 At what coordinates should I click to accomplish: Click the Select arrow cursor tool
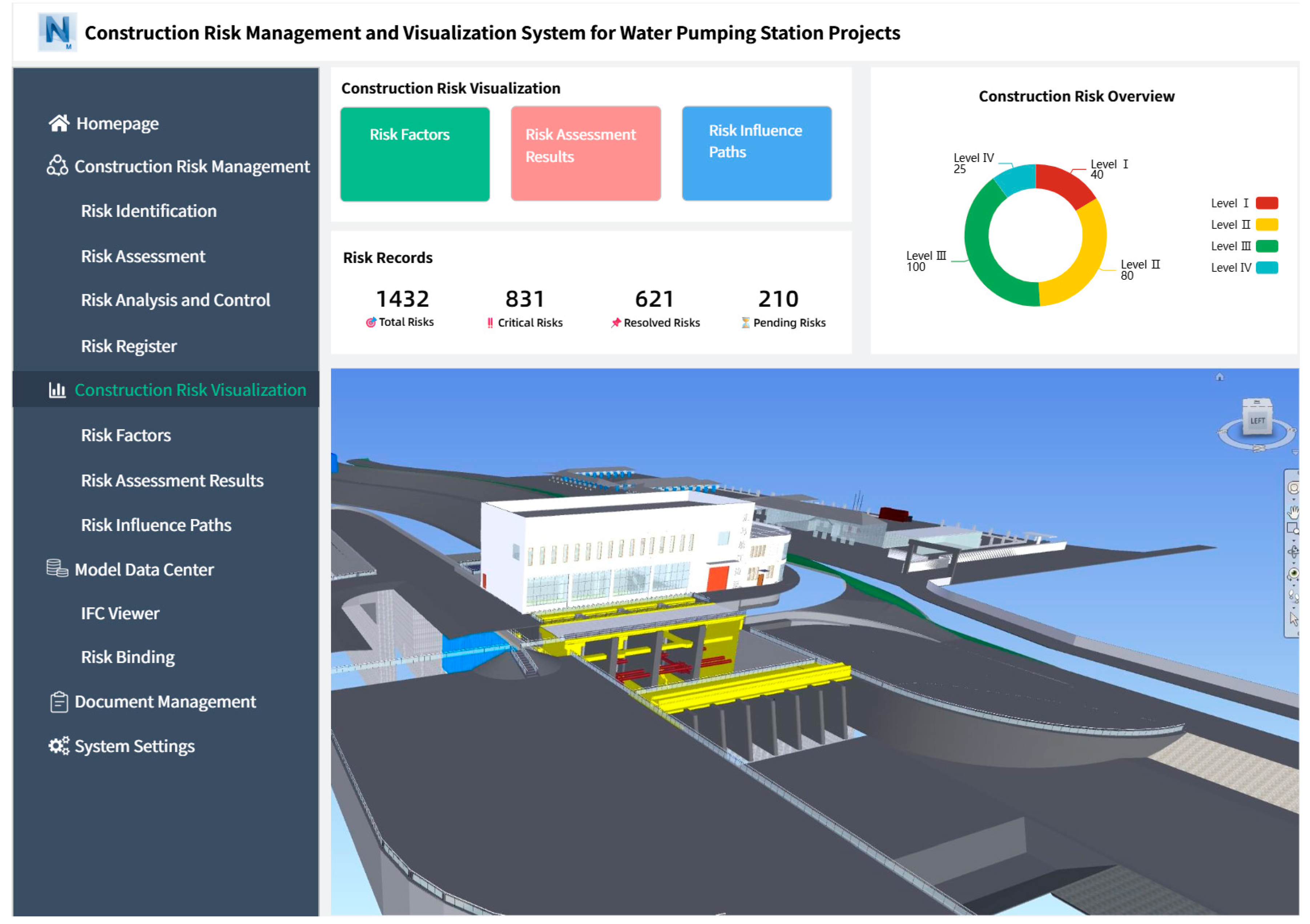1293,619
